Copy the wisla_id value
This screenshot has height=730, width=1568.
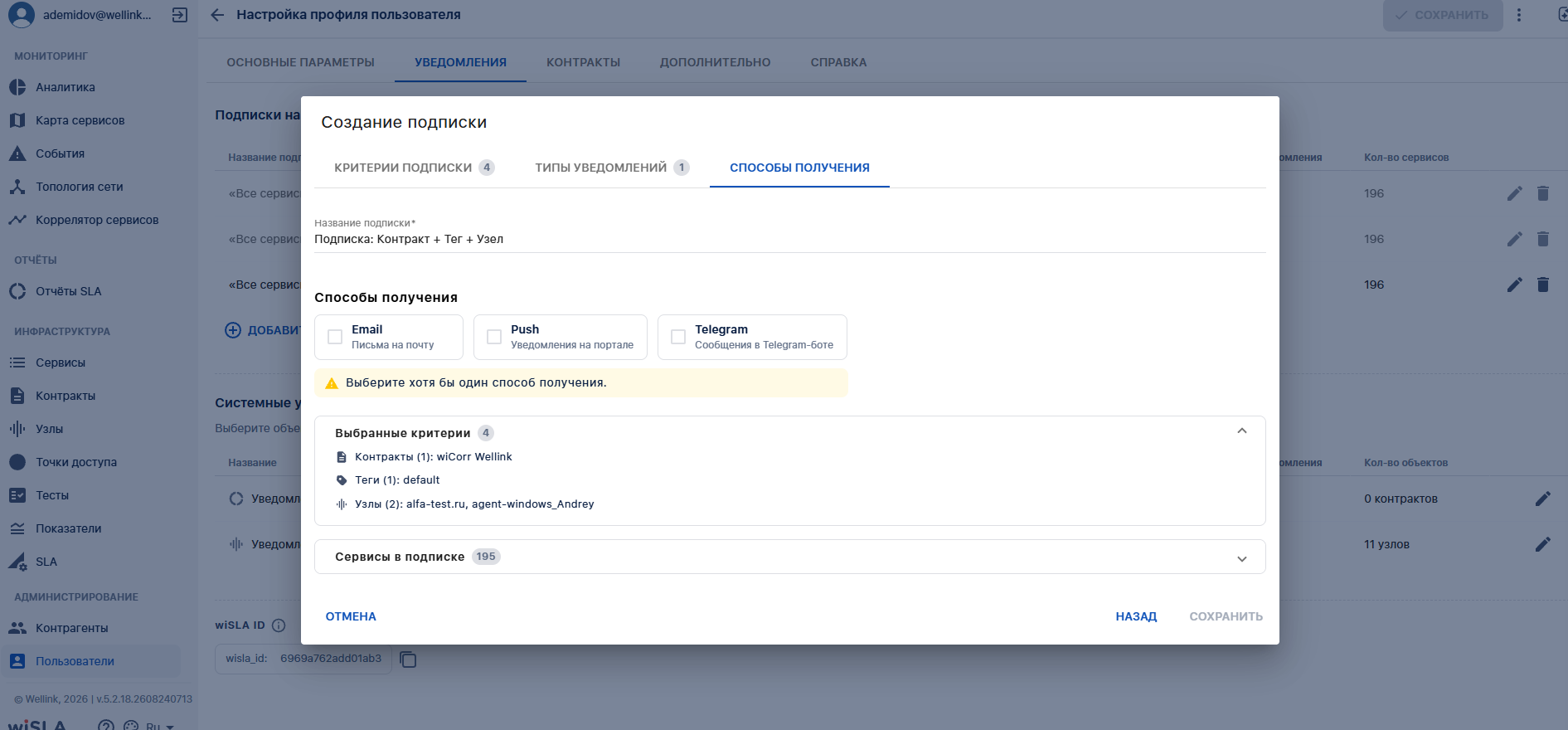pos(408,659)
